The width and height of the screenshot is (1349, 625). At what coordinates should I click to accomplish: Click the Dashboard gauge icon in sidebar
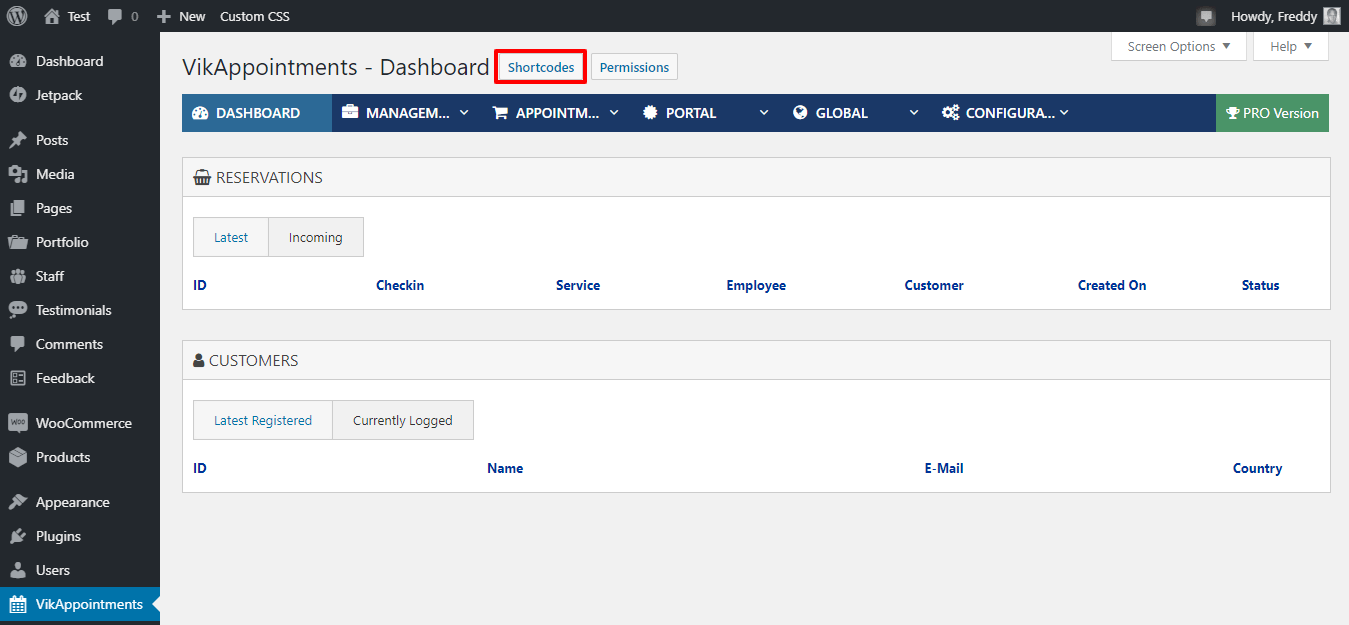18,61
